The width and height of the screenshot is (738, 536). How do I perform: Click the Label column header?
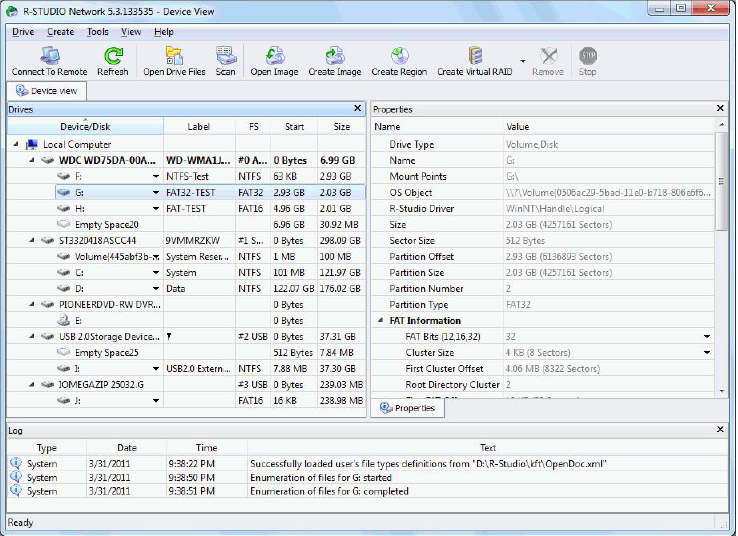tap(199, 127)
